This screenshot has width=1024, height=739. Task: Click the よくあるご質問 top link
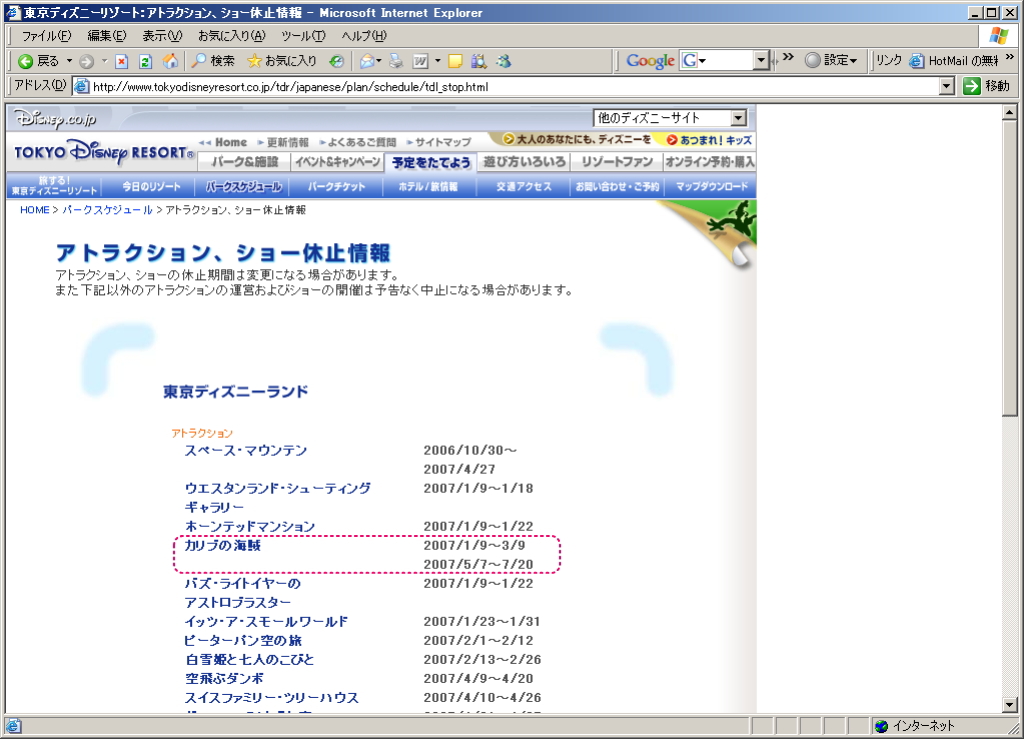pyautogui.click(x=362, y=142)
